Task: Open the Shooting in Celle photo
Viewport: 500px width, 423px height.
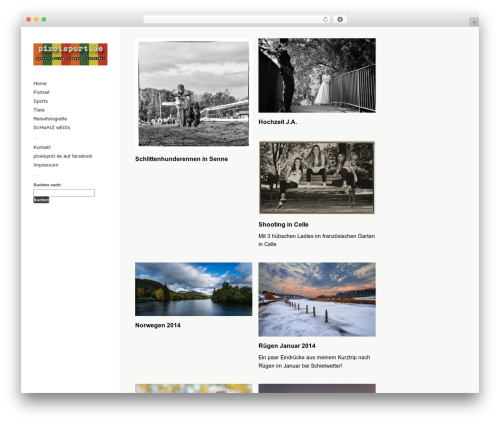Action: tap(317, 177)
